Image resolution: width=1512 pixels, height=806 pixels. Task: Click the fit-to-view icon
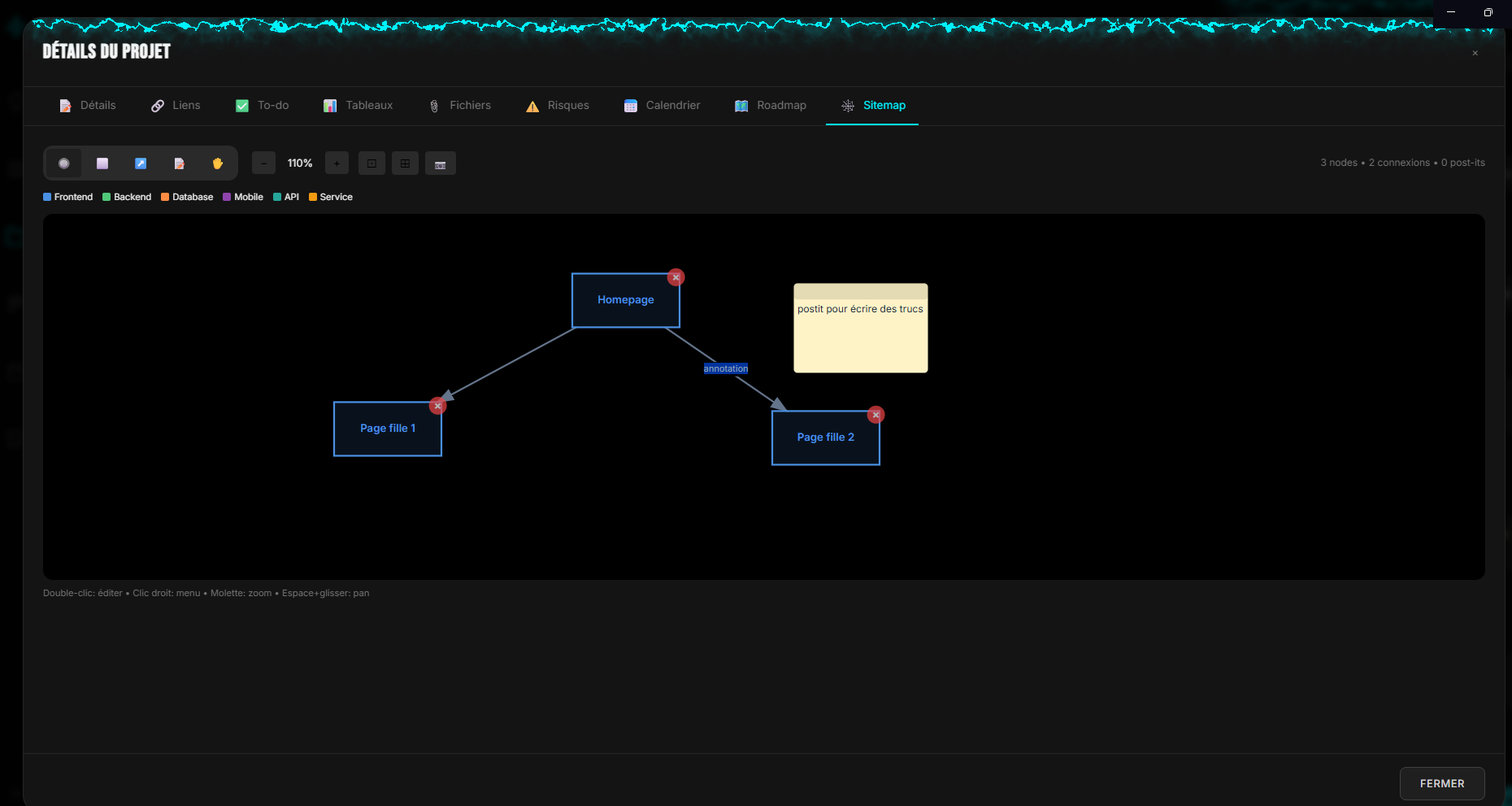tap(371, 163)
